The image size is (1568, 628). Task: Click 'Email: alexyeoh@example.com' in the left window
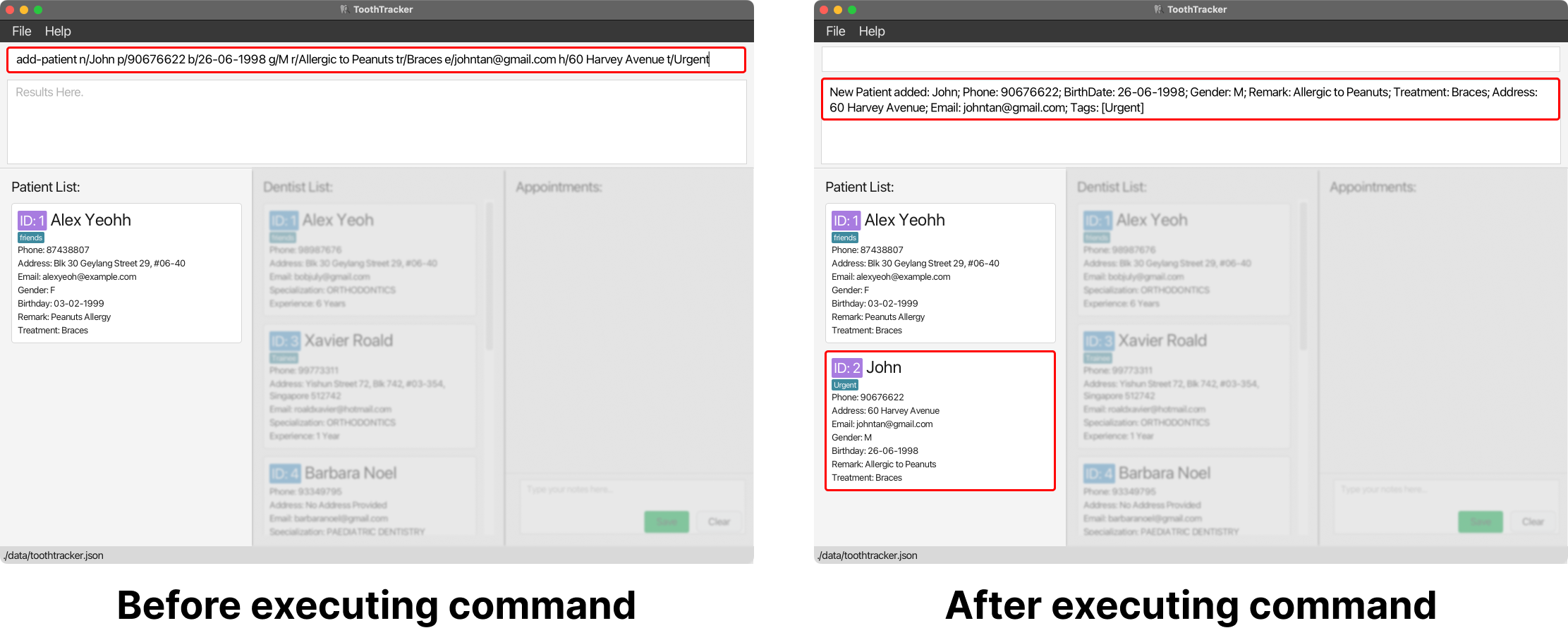(77, 277)
